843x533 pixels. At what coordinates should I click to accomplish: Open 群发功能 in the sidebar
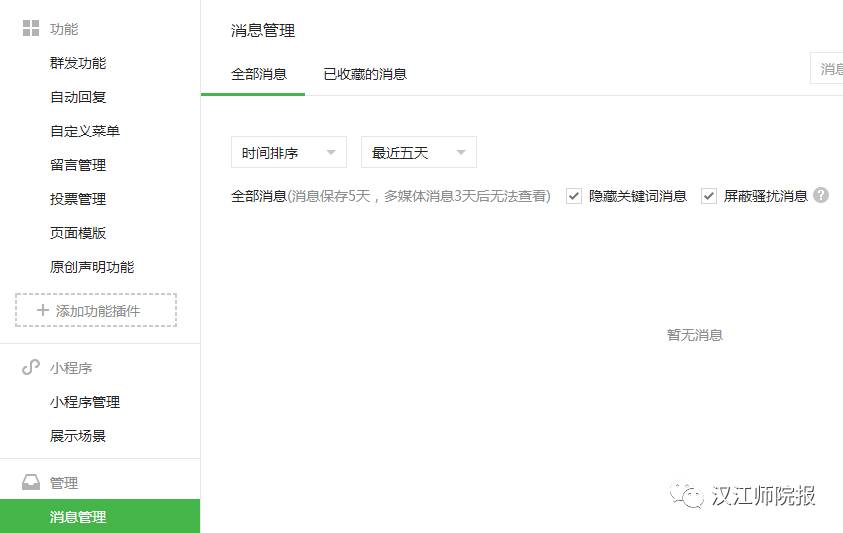(78, 63)
